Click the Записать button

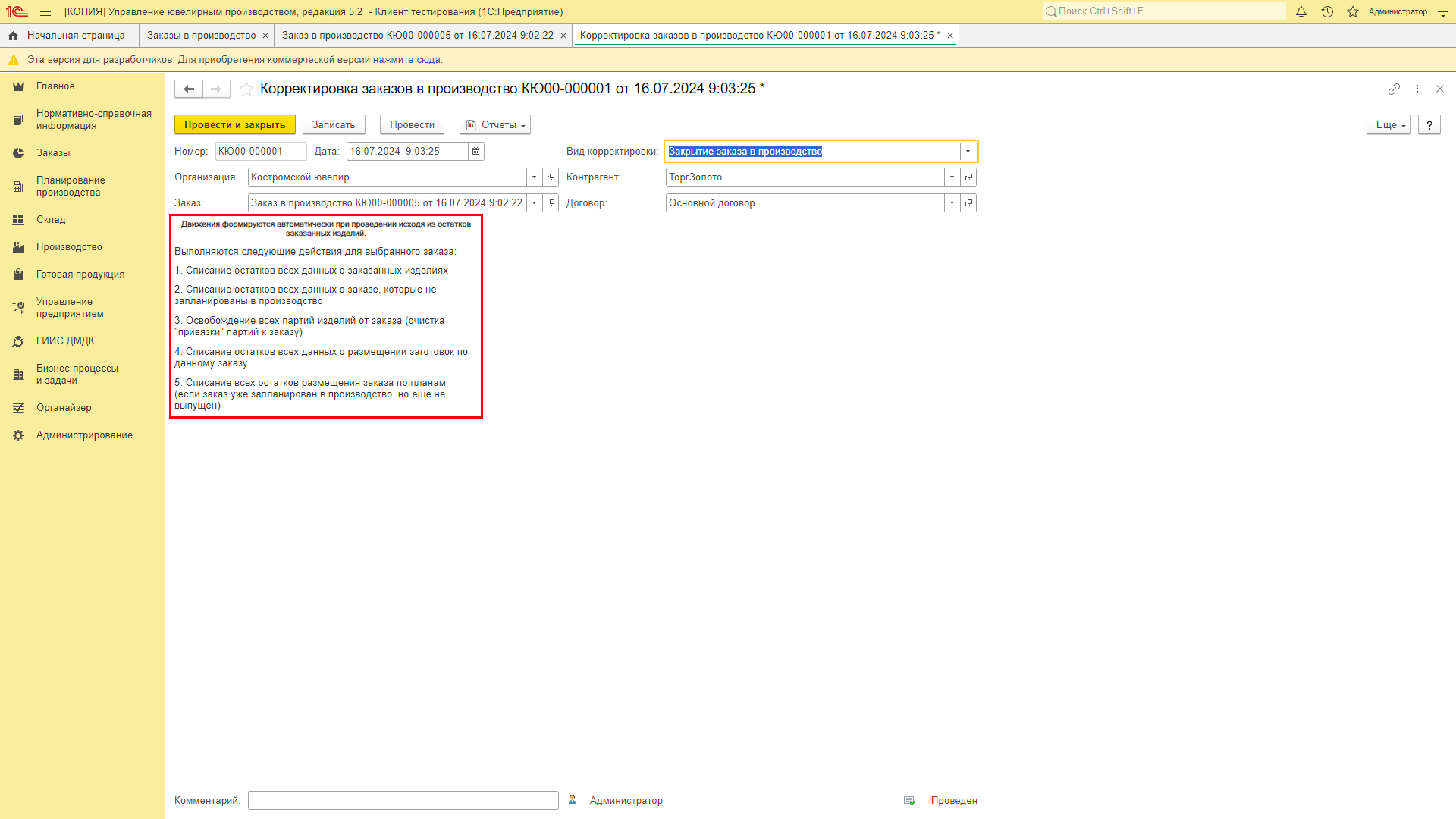(x=334, y=125)
